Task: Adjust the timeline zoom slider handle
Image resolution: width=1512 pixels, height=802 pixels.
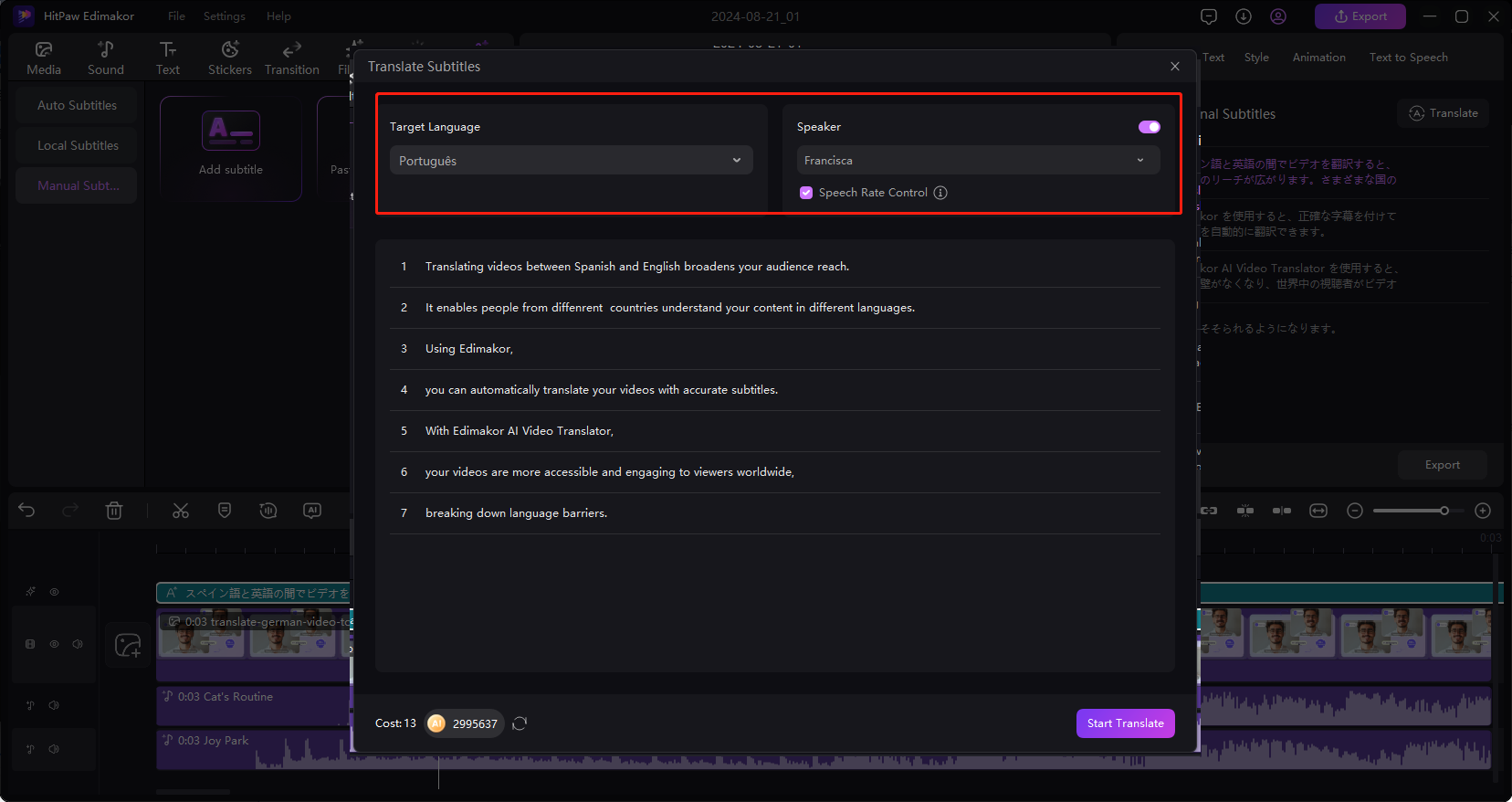Action: coord(1444,511)
